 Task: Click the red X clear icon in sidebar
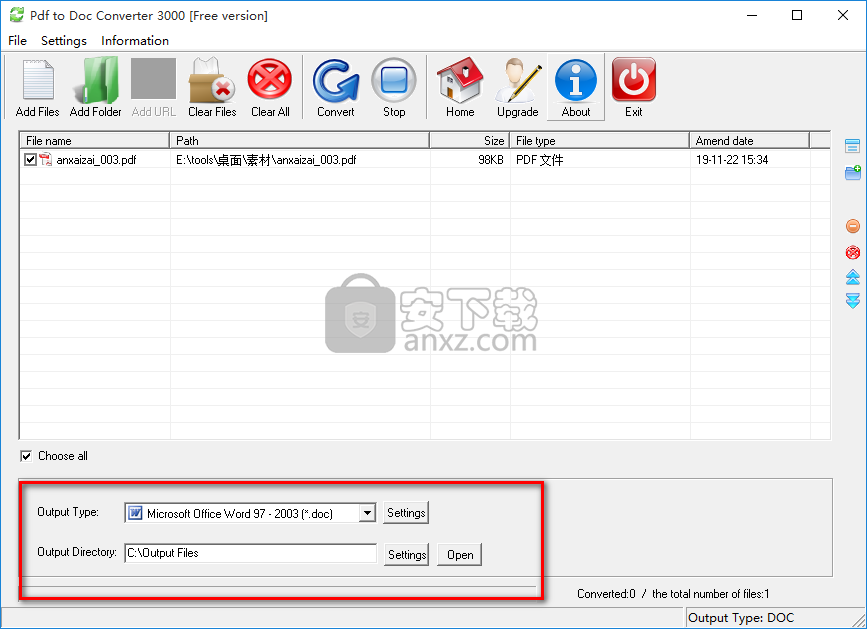click(853, 253)
